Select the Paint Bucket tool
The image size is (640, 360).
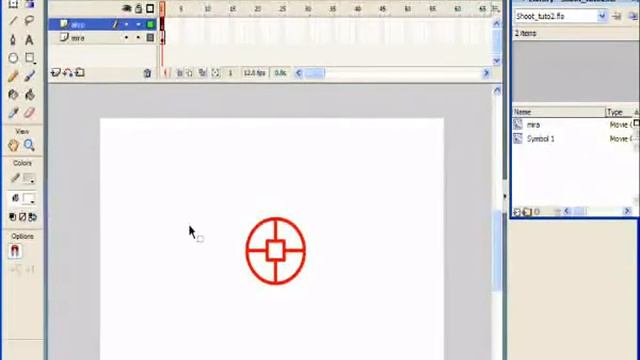[29, 95]
